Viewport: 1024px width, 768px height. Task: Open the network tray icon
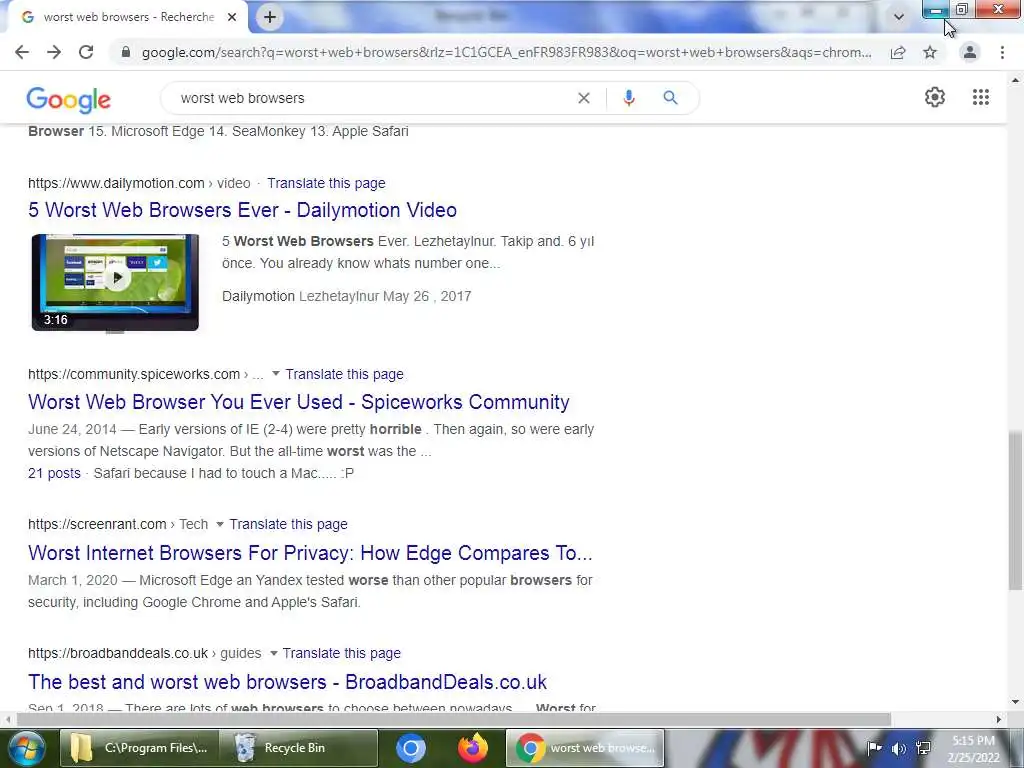(x=923, y=748)
